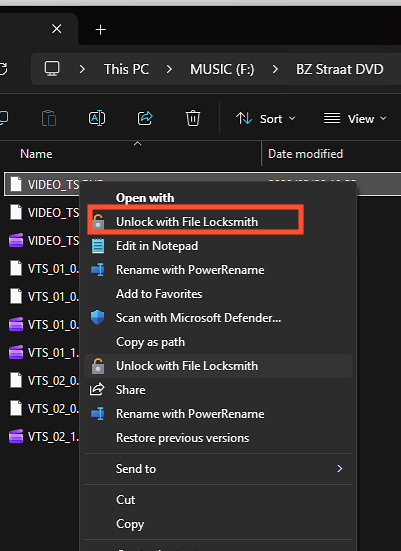Select the VTS_01_1 video file
Image resolution: width=401 pixels, height=551 pixels.
[45, 352]
